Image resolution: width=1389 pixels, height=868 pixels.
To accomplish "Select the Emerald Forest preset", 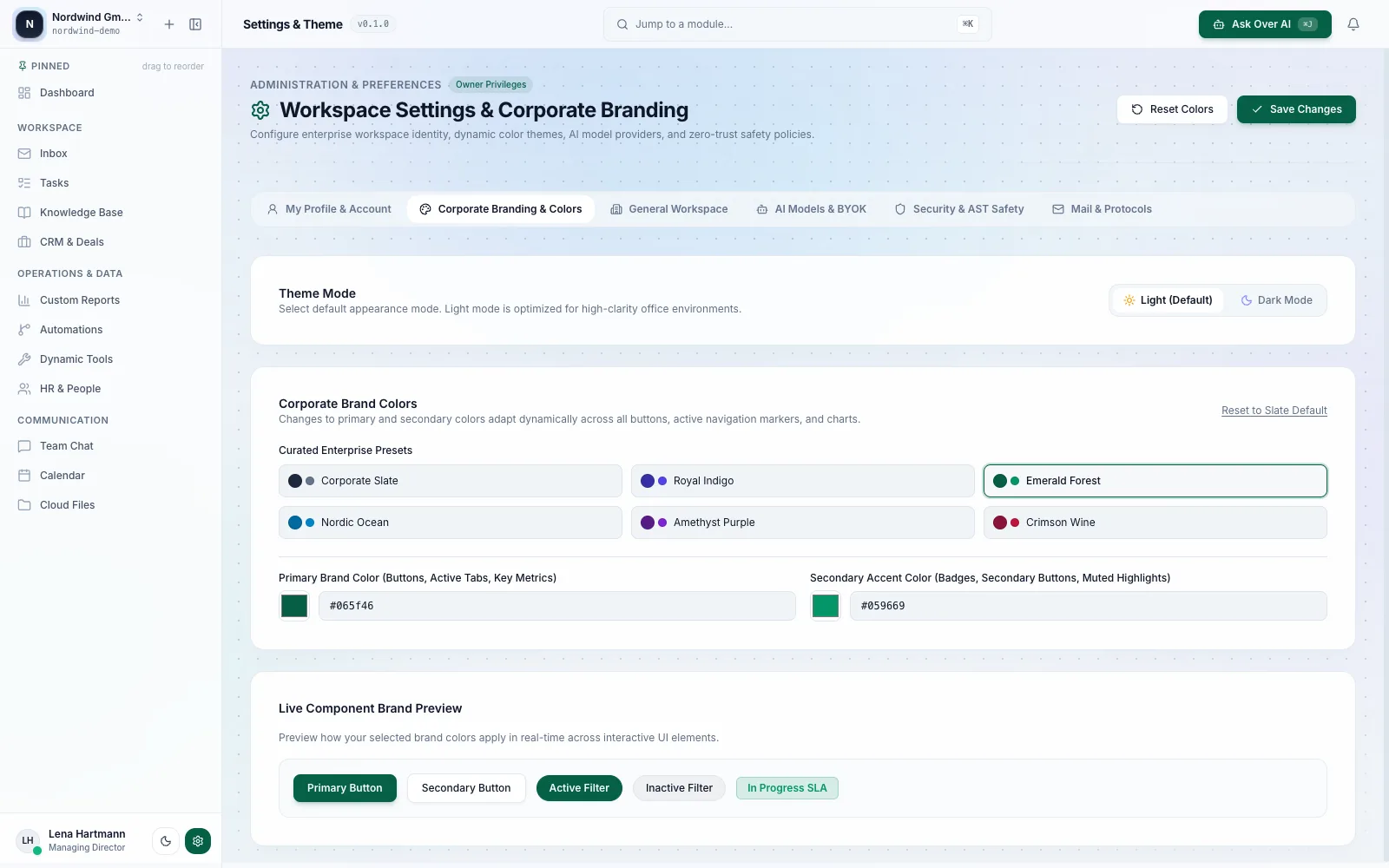I will [1155, 481].
